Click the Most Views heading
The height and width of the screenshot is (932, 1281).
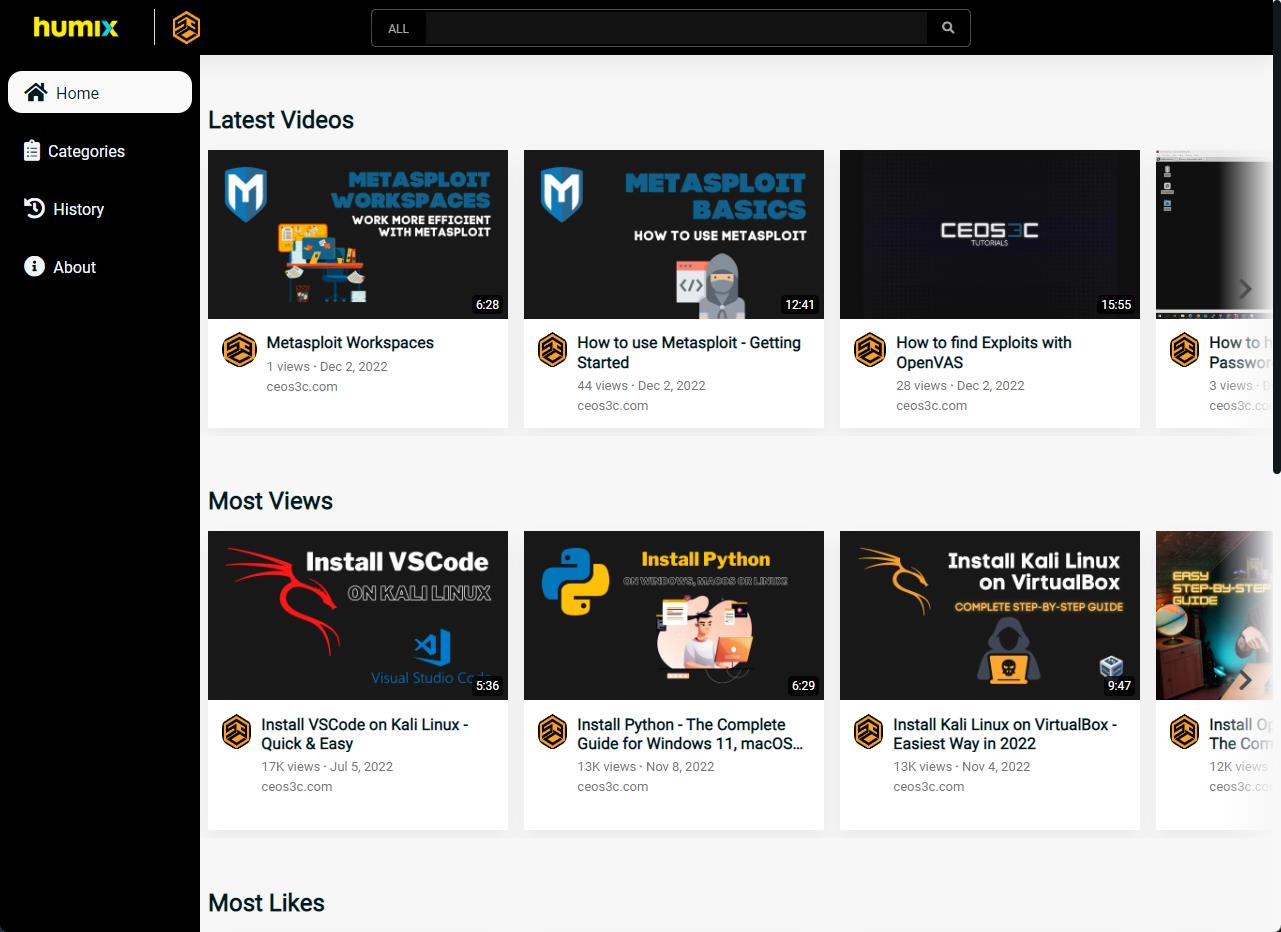point(271,501)
